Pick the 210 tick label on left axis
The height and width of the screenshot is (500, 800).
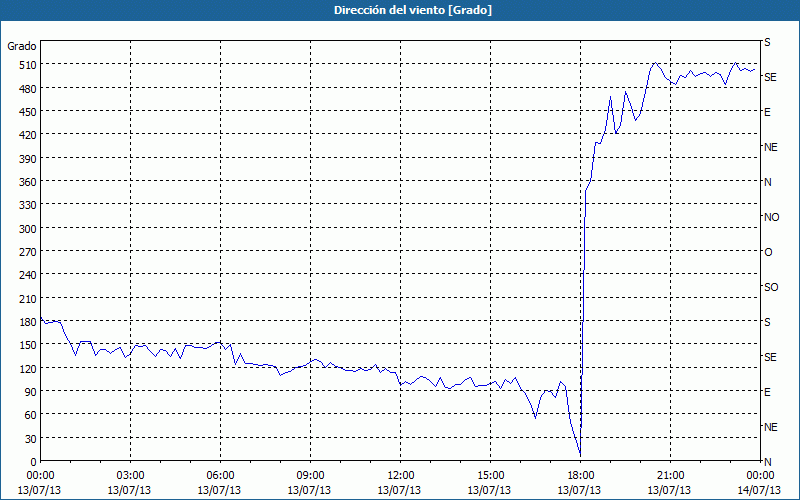click(28, 298)
